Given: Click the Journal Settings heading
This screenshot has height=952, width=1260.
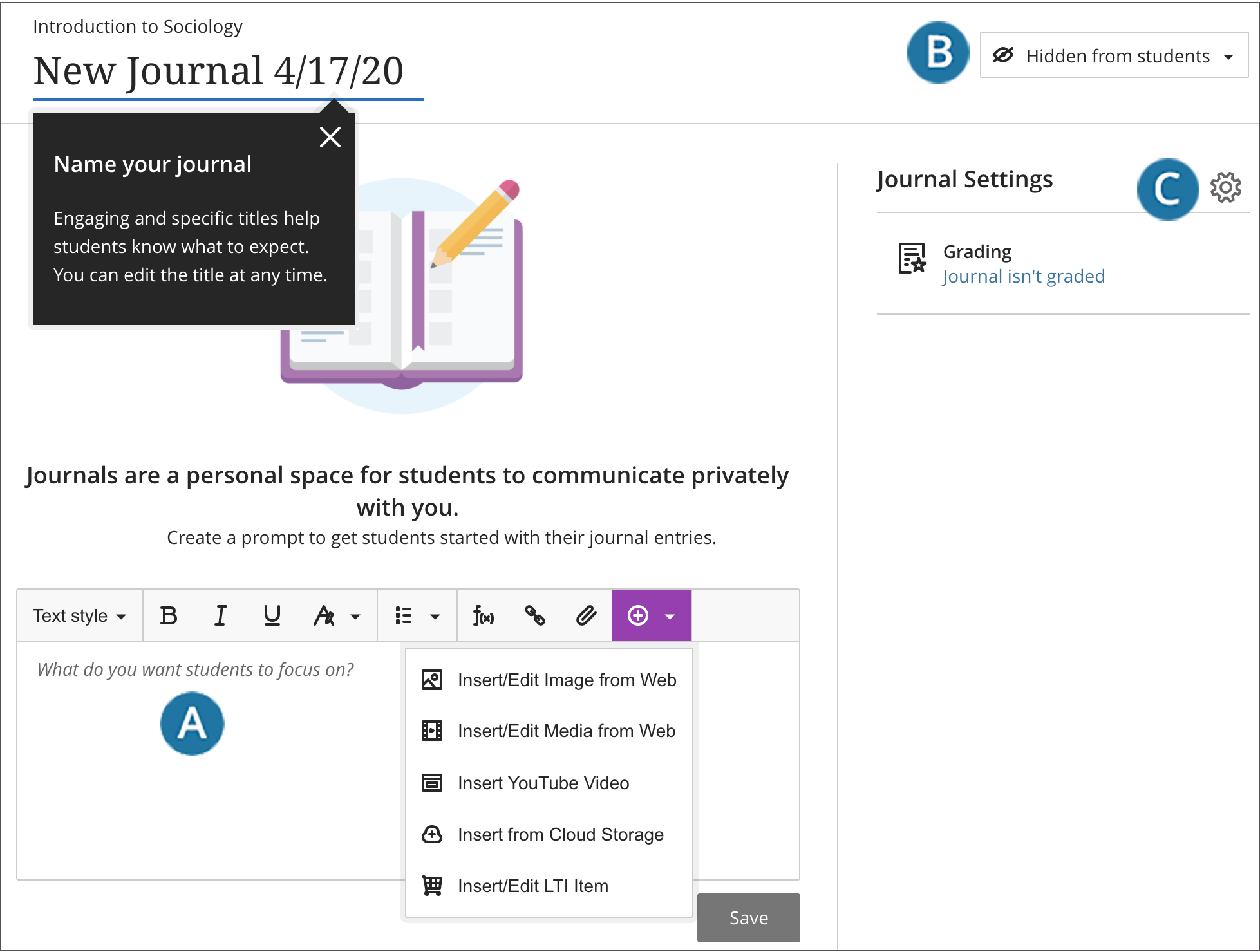Looking at the screenshot, I should (964, 180).
